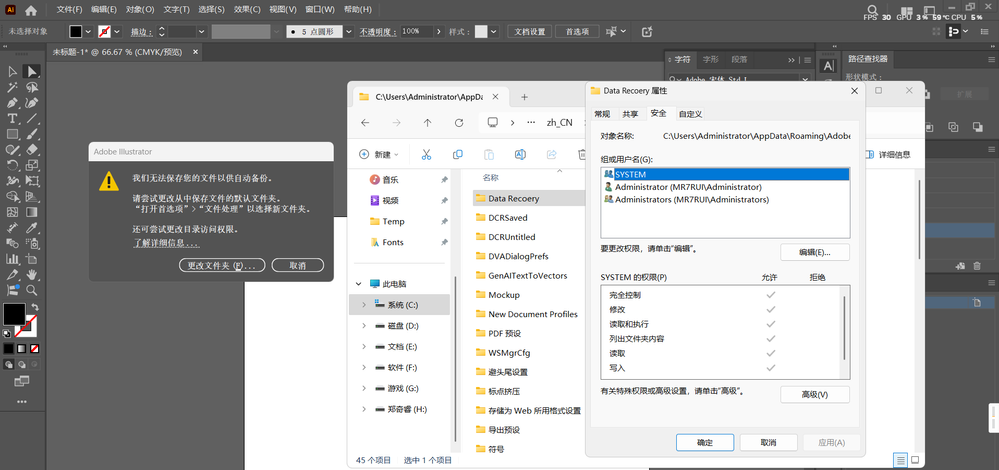999x470 pixels.
Task: Open stroke color dropdown arrow in control bar
Action: pyautogui.click(x=118, y=31)
